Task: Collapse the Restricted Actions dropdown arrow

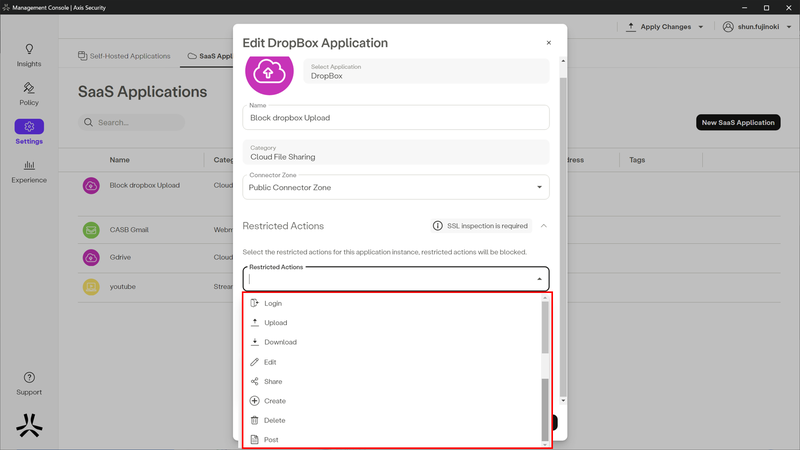Action: pyautogui.click(x=539, y=279)
